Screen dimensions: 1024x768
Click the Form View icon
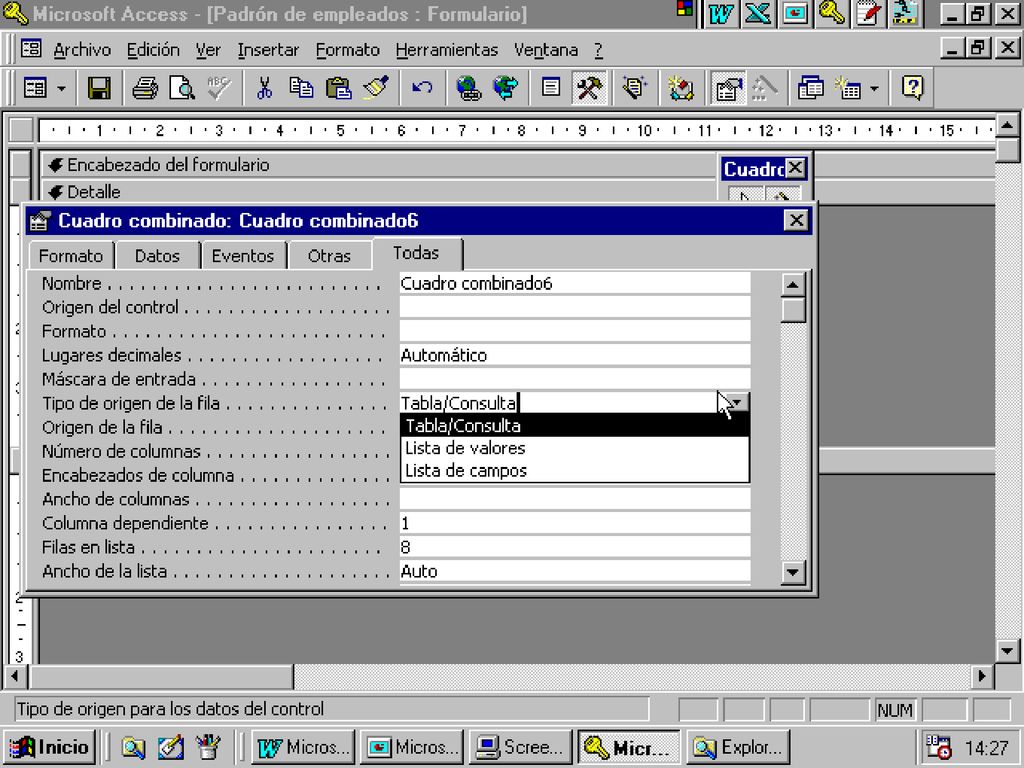click(x=35, y=88)
